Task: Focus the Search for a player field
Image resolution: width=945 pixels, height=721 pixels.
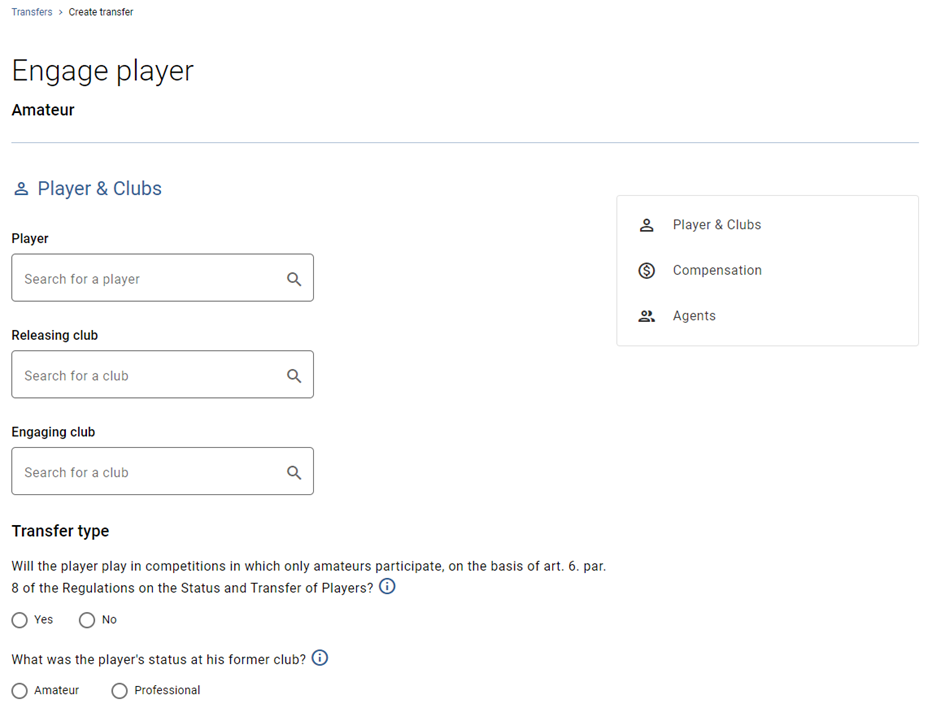Action: point(162,278)
